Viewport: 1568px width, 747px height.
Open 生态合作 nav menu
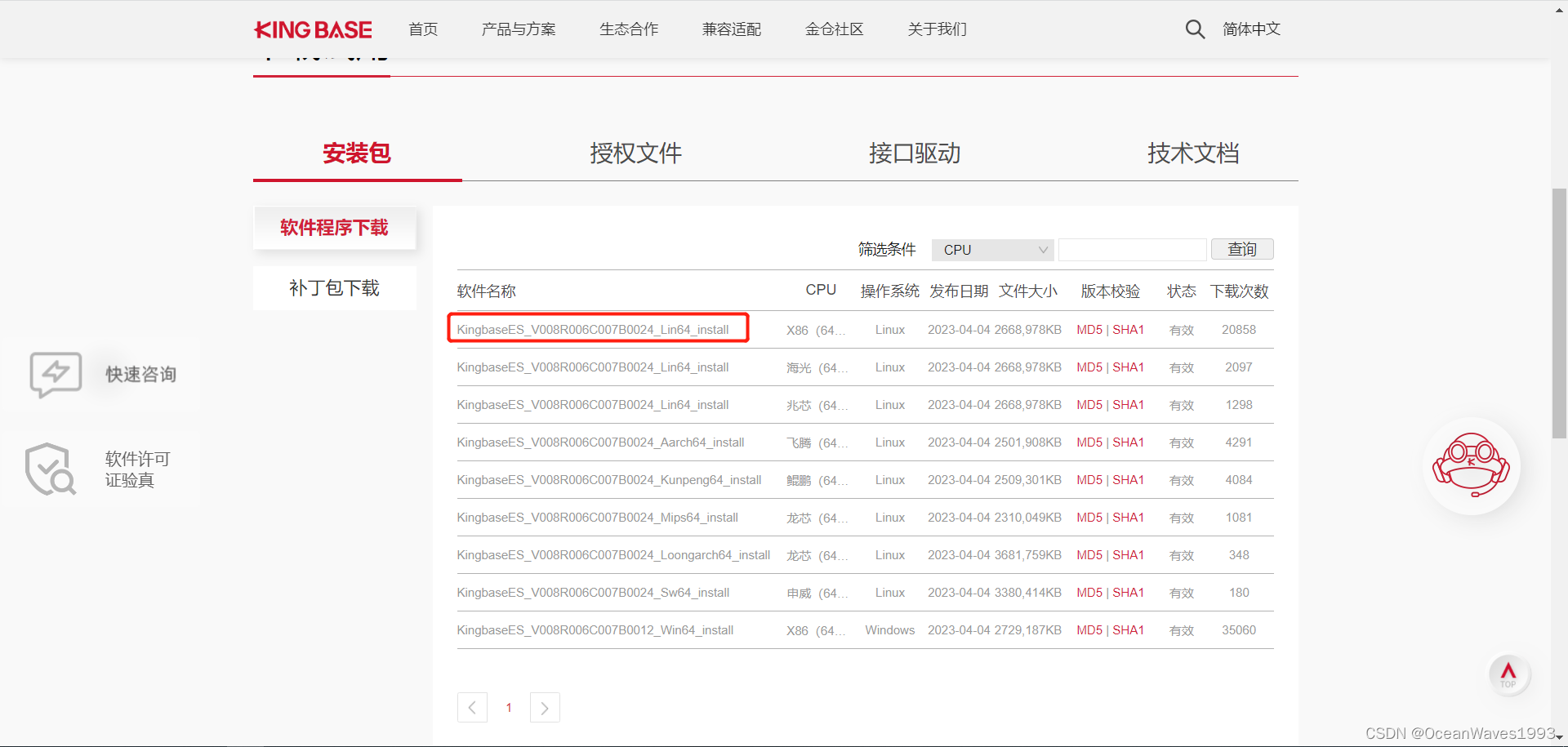629,29
